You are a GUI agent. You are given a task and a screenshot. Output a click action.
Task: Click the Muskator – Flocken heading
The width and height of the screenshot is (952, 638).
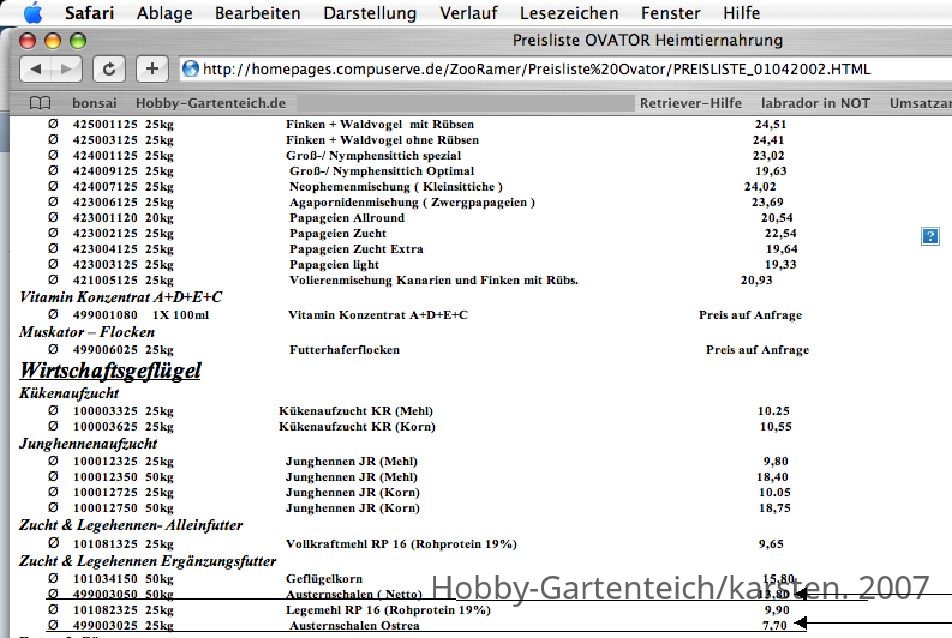(x=87, y=332)
